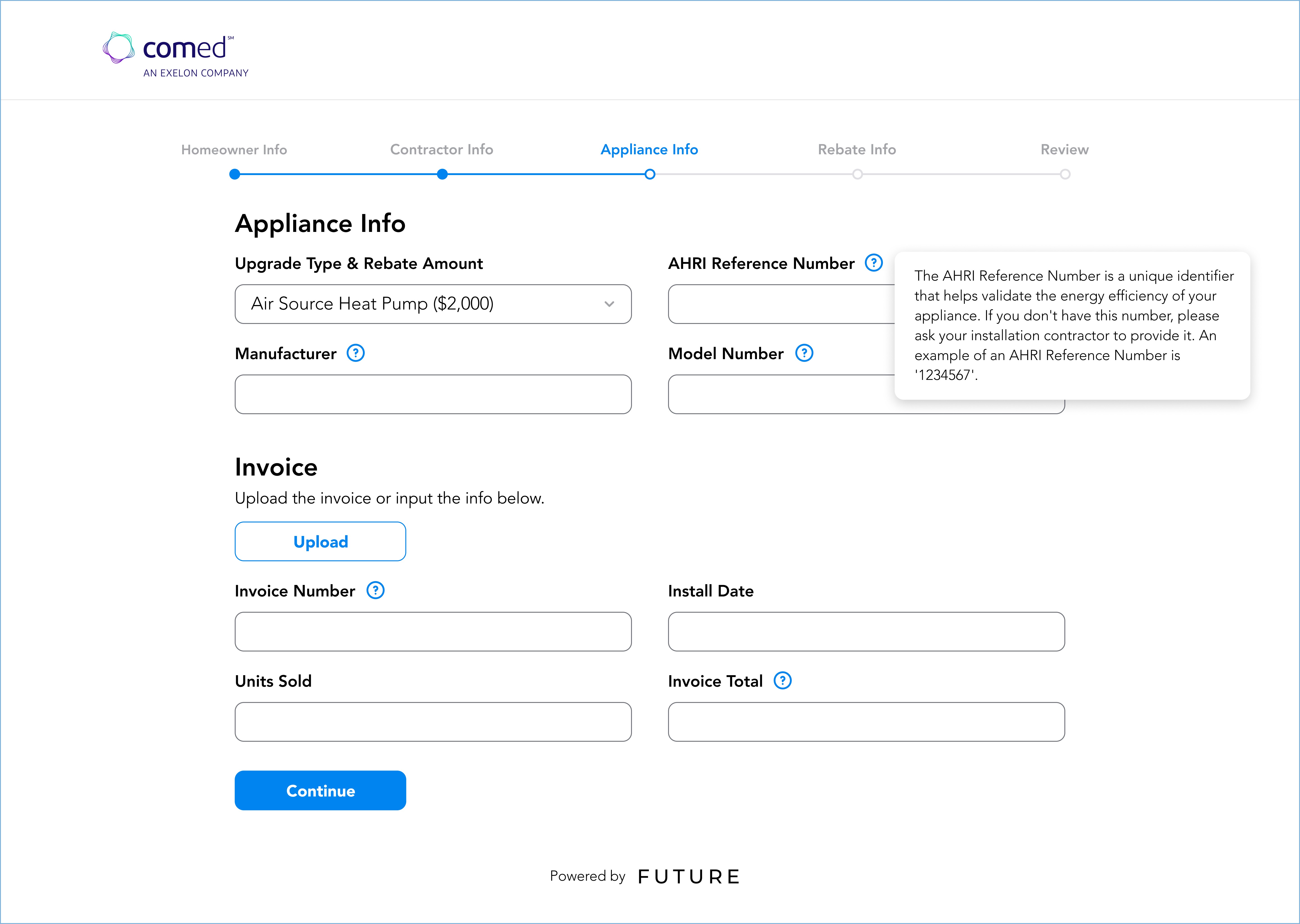This screenshot has height=924, width=1300.
Task: Click the Appliance Info progress circle
Action: coord(649,174)
